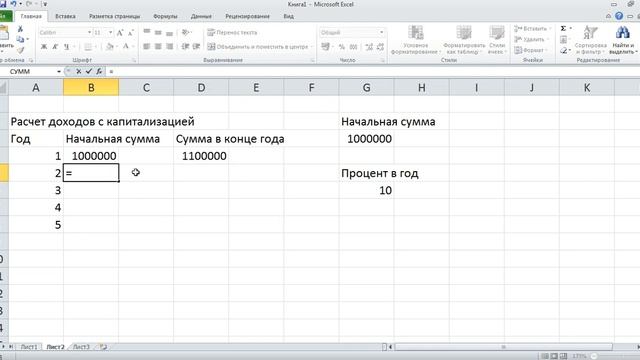The height and width of the screenshot is (360, 640).
Task: Click the Format Painter brush icon
Action: tap(20, 50)
